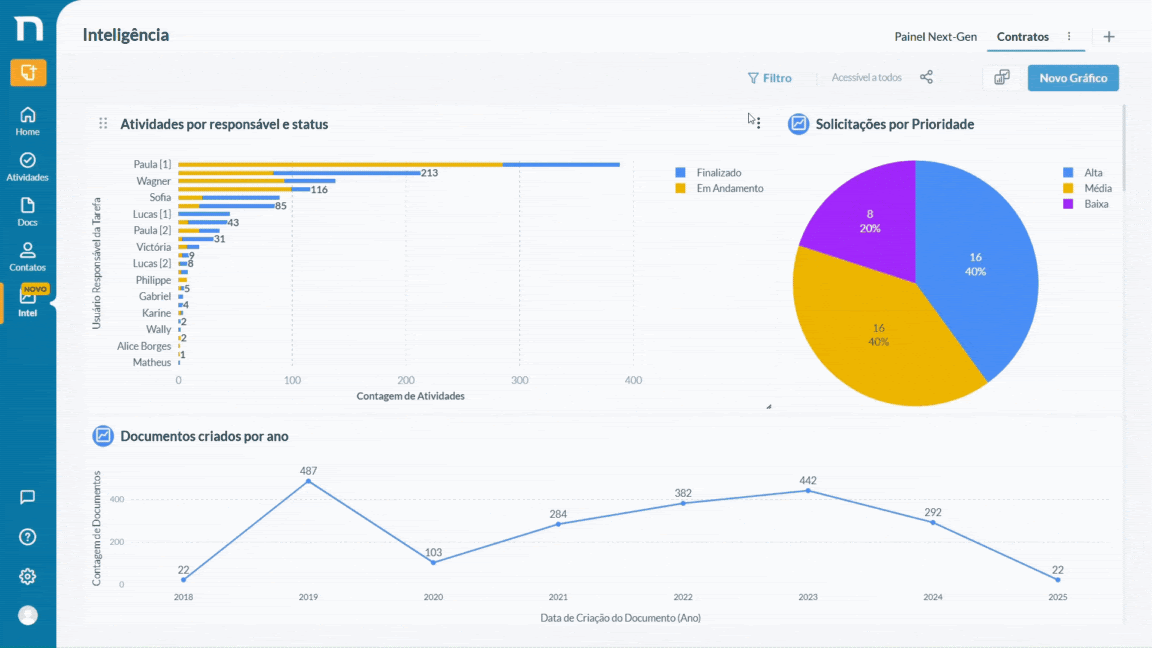Toggle Em Andamento legend entry
The width and height of the screenshot is (1152, 648).
pyautogui.click(x=719, y=188)
